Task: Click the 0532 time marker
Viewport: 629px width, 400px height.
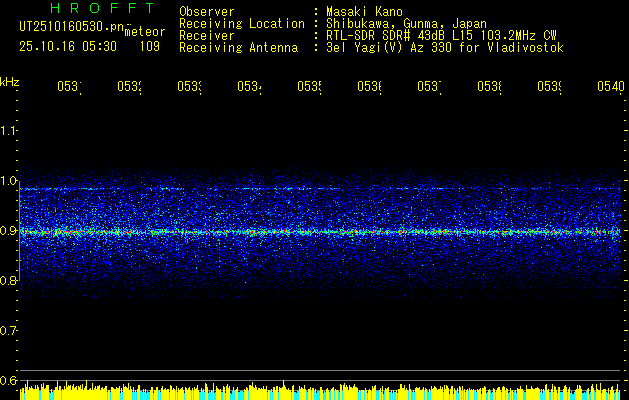Action: pos(130,87)
